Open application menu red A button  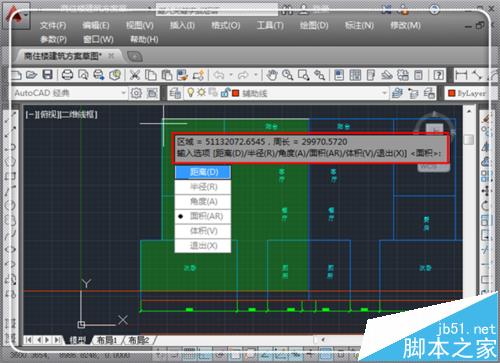[x=16, y=15]
